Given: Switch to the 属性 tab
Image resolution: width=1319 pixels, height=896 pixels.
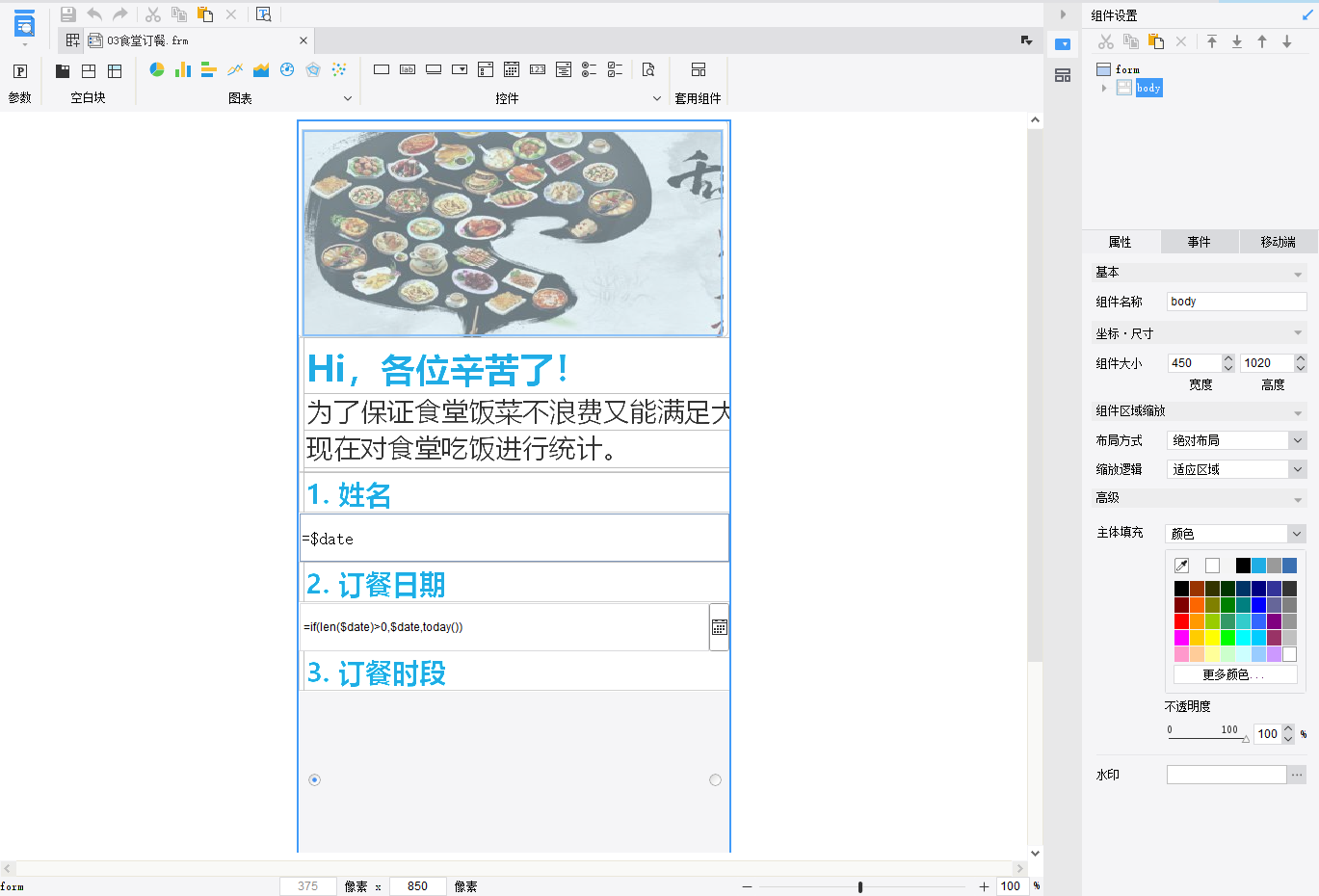Looking at the screenshot, I should (1121, 242).
